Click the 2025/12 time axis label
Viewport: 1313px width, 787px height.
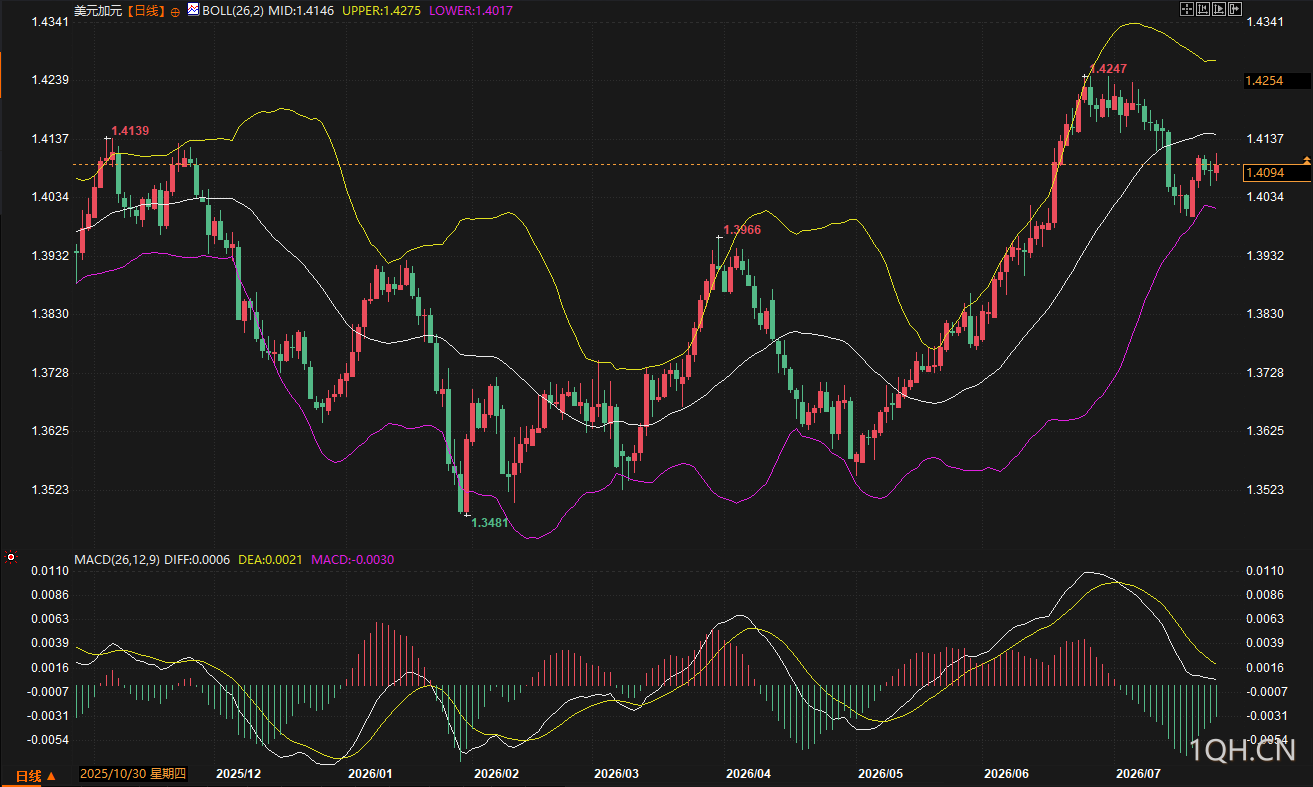click(239, 774)
